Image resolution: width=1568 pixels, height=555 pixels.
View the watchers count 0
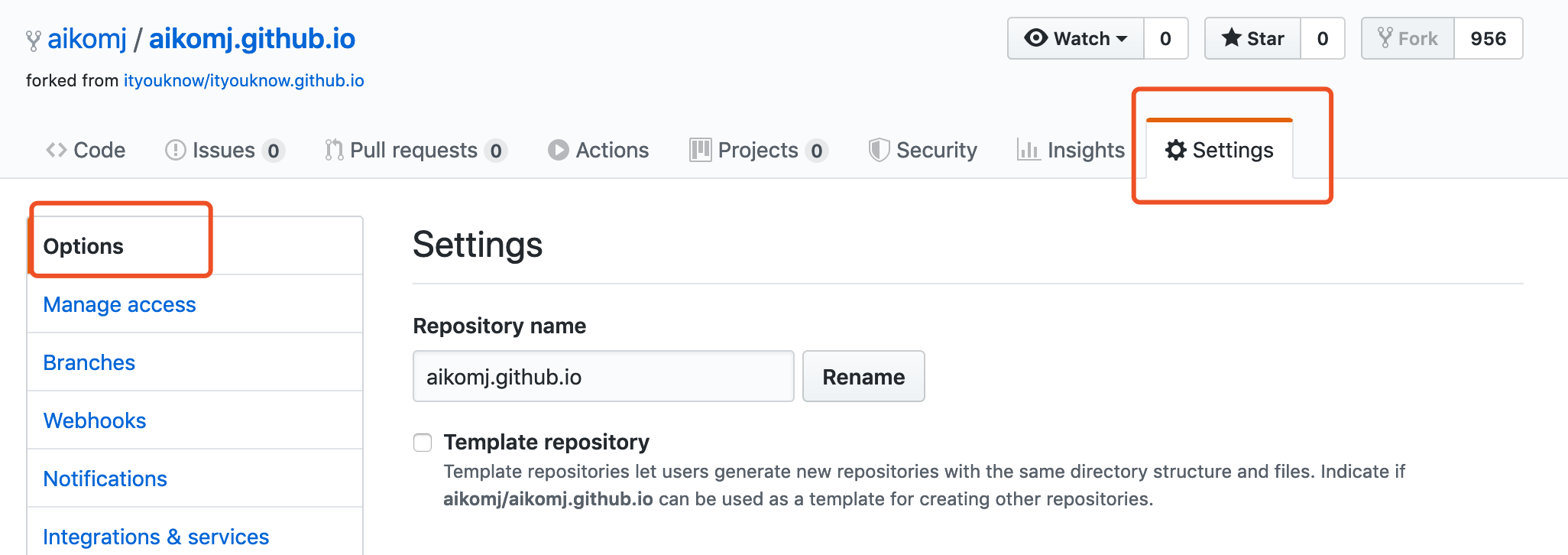[x=1165, y=38]
